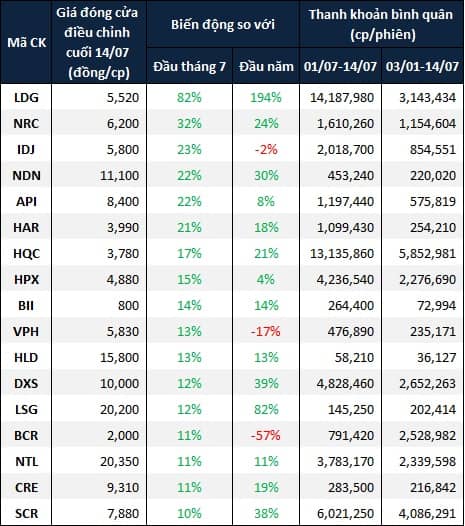Select the 4,086,291 value for SCR
The width and height of the screenshot is (465, 526).
coord(427,514)
